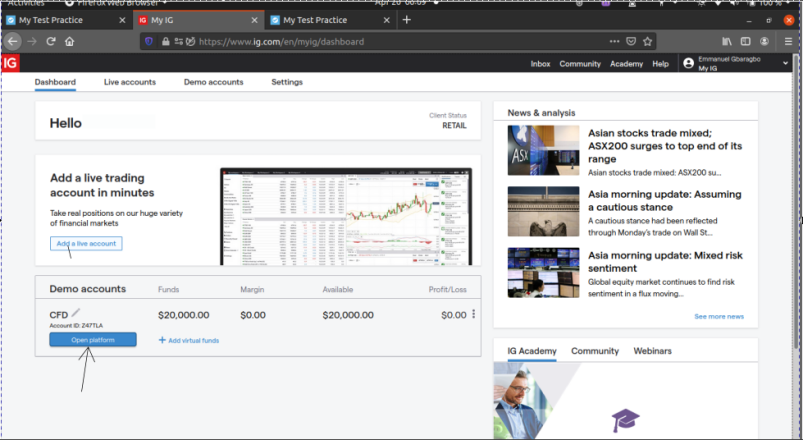Toggle the sidebar view icon
This screenshot has width=804, height=440.
tap(746, 42)
